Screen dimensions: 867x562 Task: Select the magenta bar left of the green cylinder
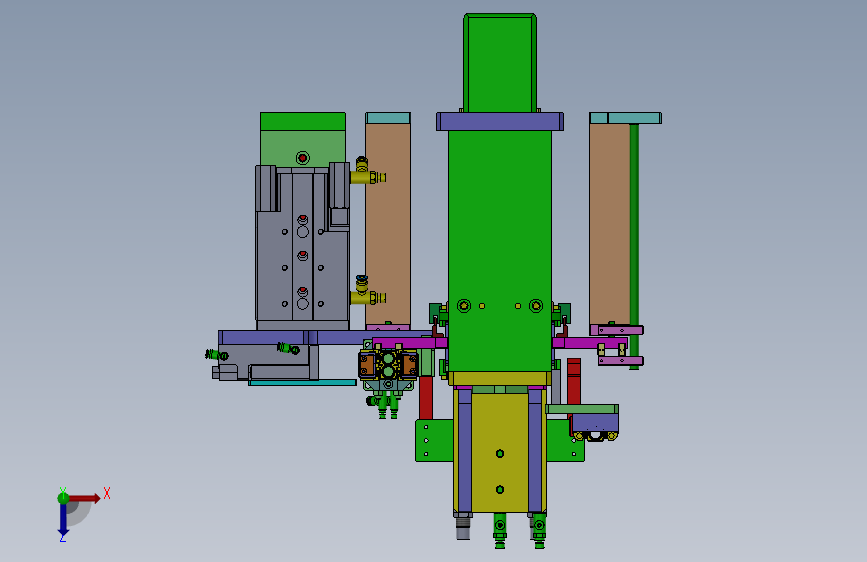pos(410,343)
